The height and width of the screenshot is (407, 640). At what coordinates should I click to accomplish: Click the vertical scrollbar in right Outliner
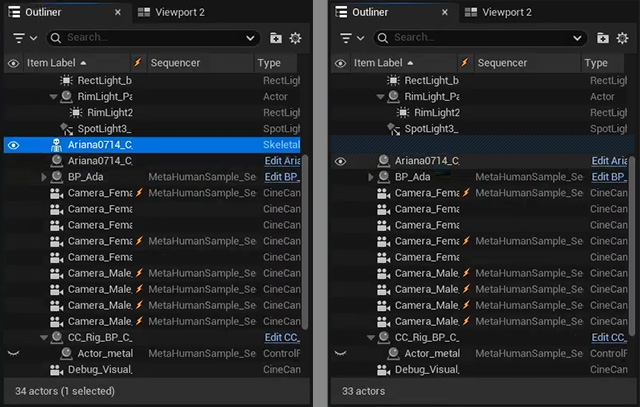coord(631,242)
